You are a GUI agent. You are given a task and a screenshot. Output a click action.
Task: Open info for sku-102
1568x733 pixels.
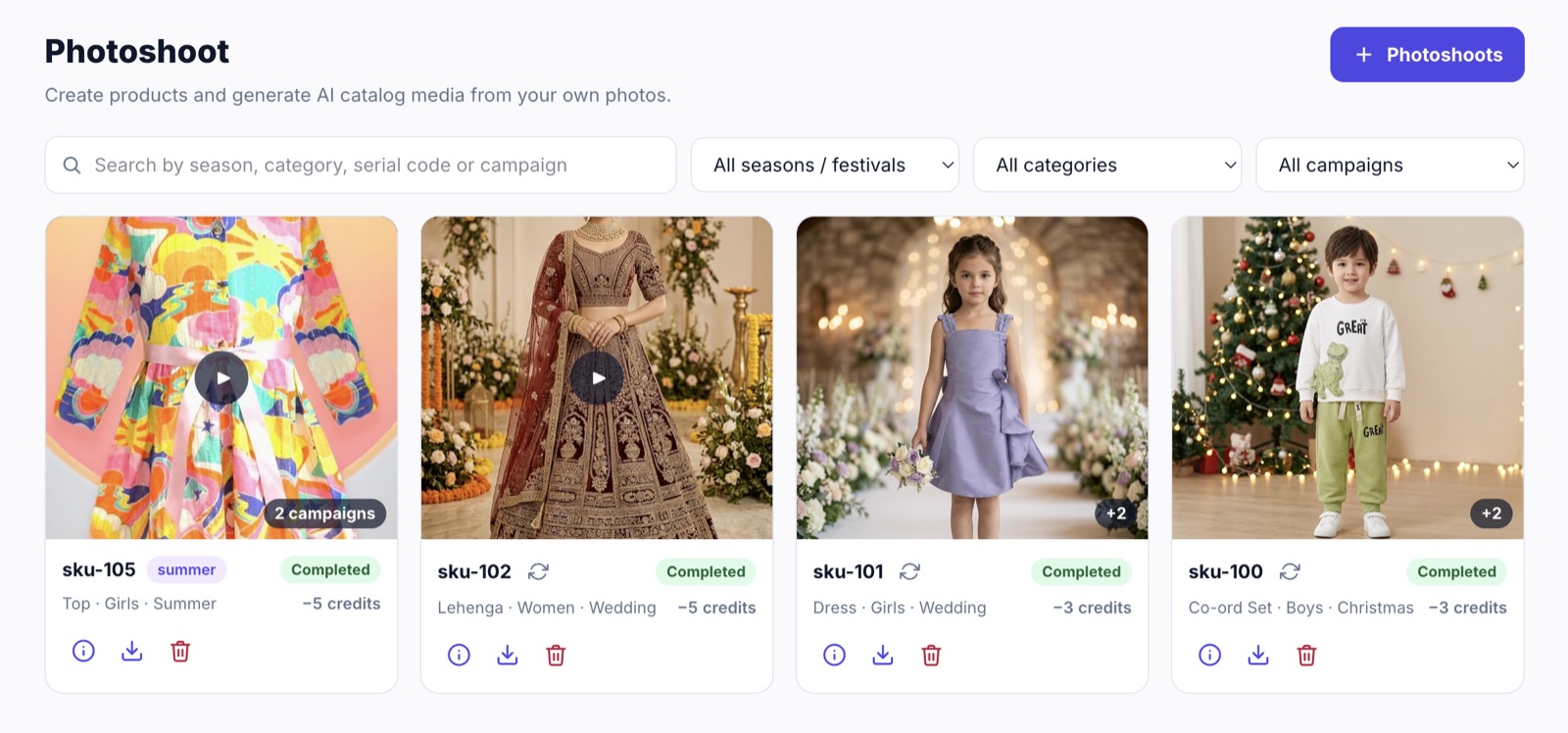coord(459,655)
